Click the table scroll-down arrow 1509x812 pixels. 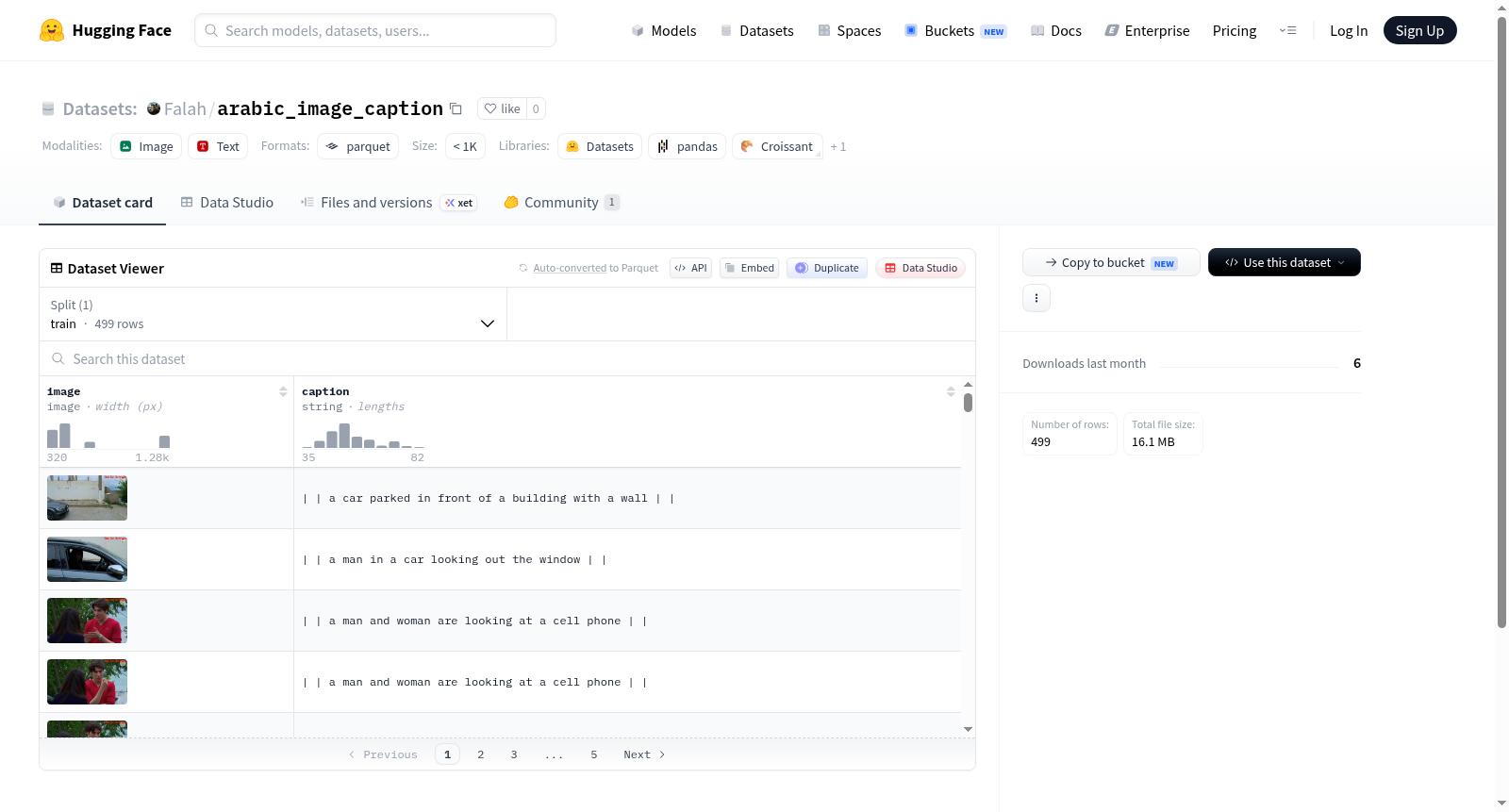[x=968, y=729]
